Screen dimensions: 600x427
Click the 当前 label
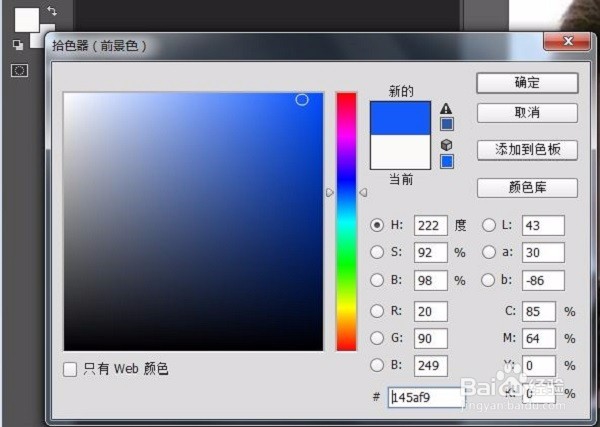tap(401, 179)
